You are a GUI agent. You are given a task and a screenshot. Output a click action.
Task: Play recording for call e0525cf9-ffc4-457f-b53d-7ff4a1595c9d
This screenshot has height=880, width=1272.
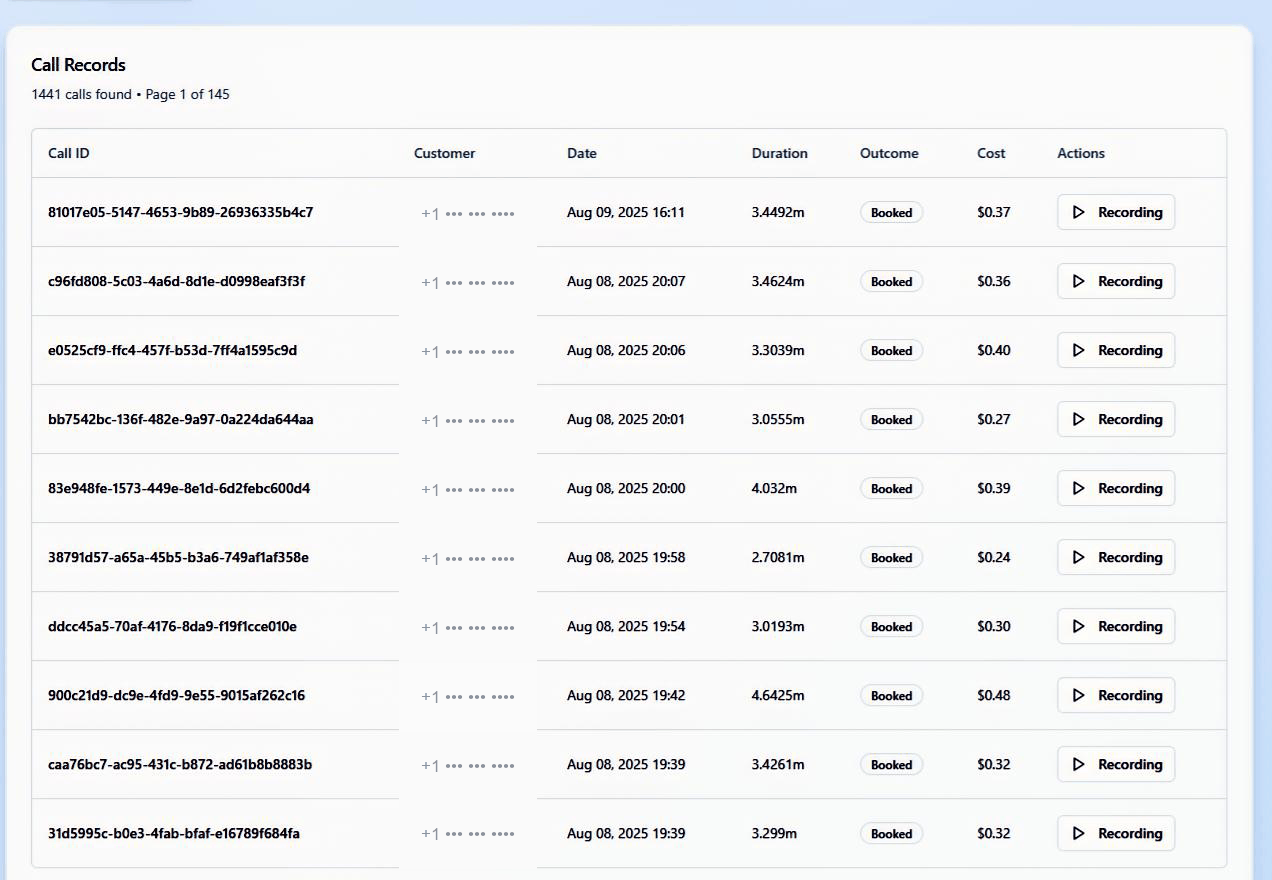1115,350
